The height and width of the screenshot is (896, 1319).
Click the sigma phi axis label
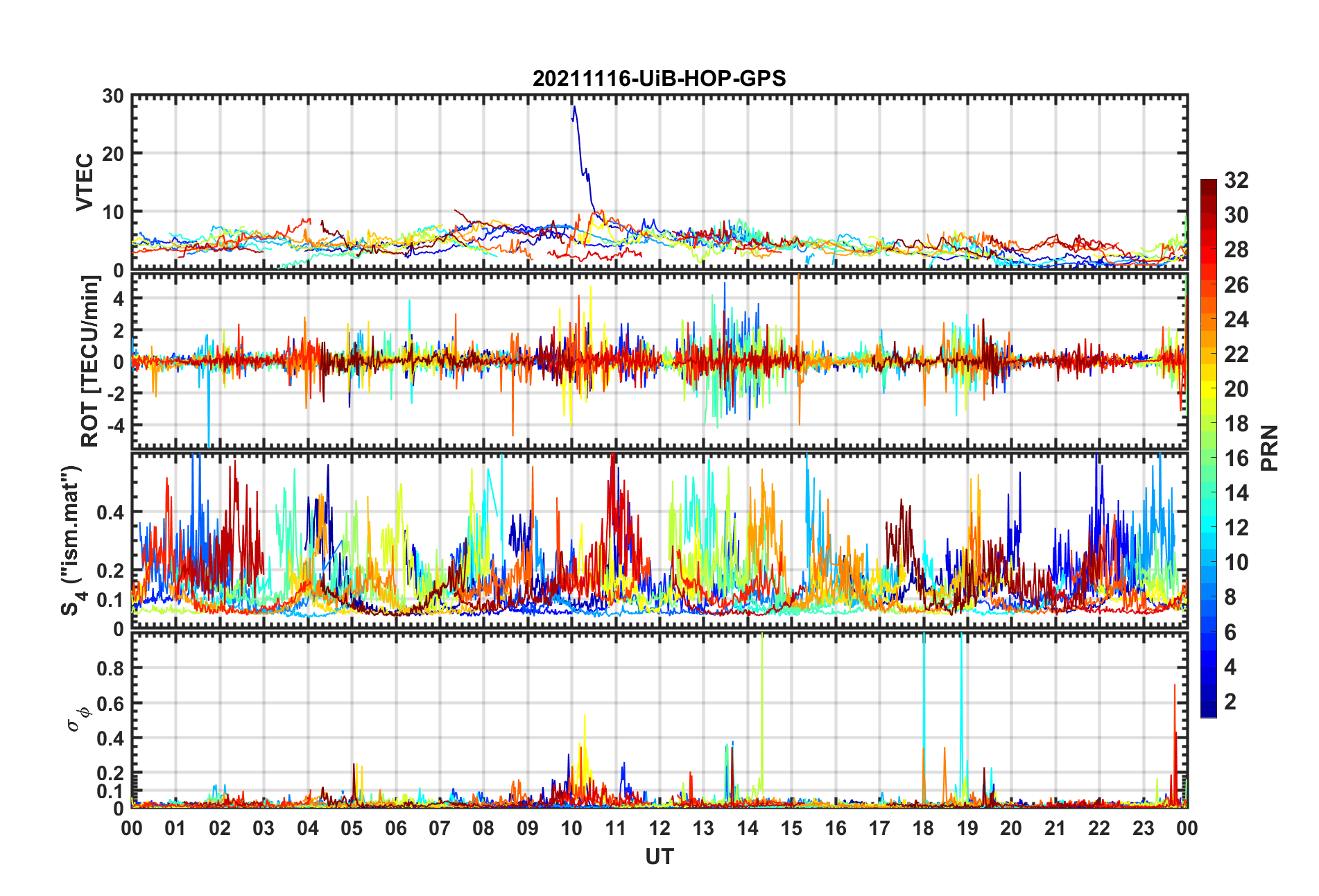77,719
